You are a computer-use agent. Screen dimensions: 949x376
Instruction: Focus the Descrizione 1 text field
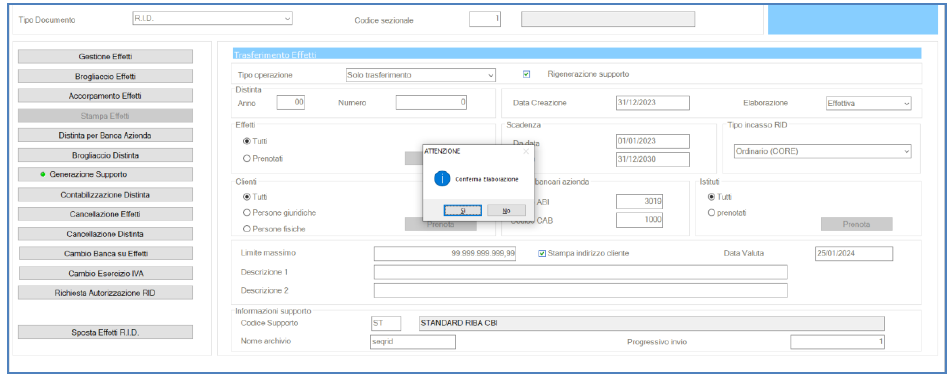pyautogui.click(x=580, y=272)
